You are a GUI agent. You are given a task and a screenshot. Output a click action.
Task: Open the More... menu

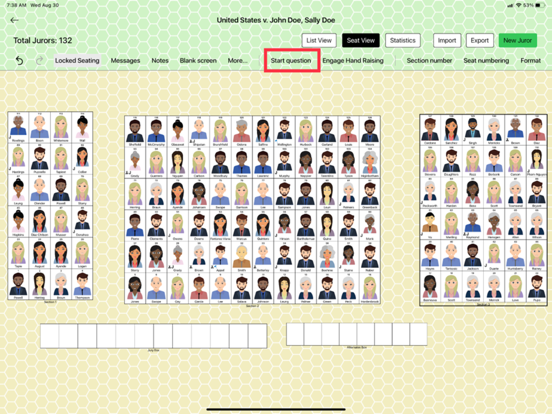[237, 61]
